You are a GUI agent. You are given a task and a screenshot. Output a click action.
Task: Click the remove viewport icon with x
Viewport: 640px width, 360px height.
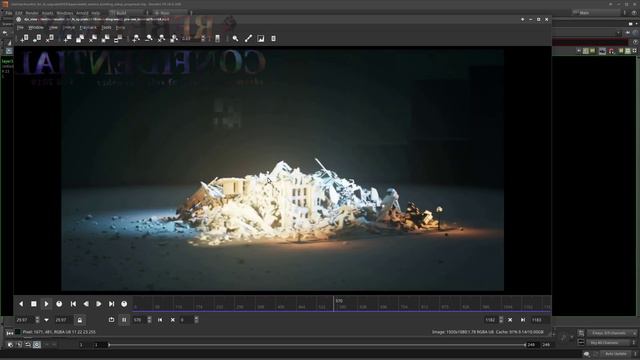click(x=93, y=38)
